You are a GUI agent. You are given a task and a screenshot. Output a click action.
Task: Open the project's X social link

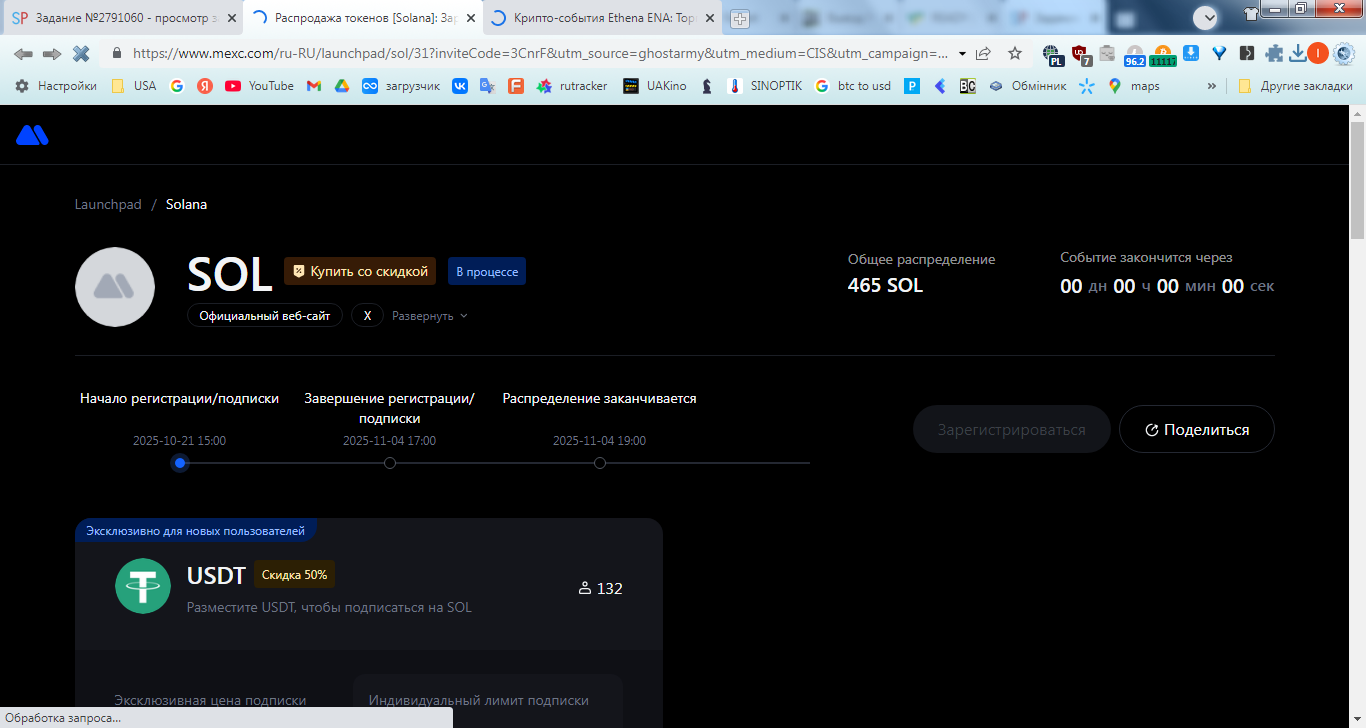tap(367, 316)
